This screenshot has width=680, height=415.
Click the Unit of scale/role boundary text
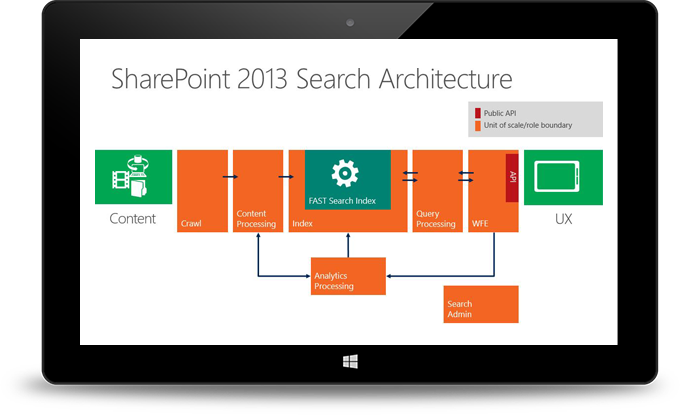[528, 125]
